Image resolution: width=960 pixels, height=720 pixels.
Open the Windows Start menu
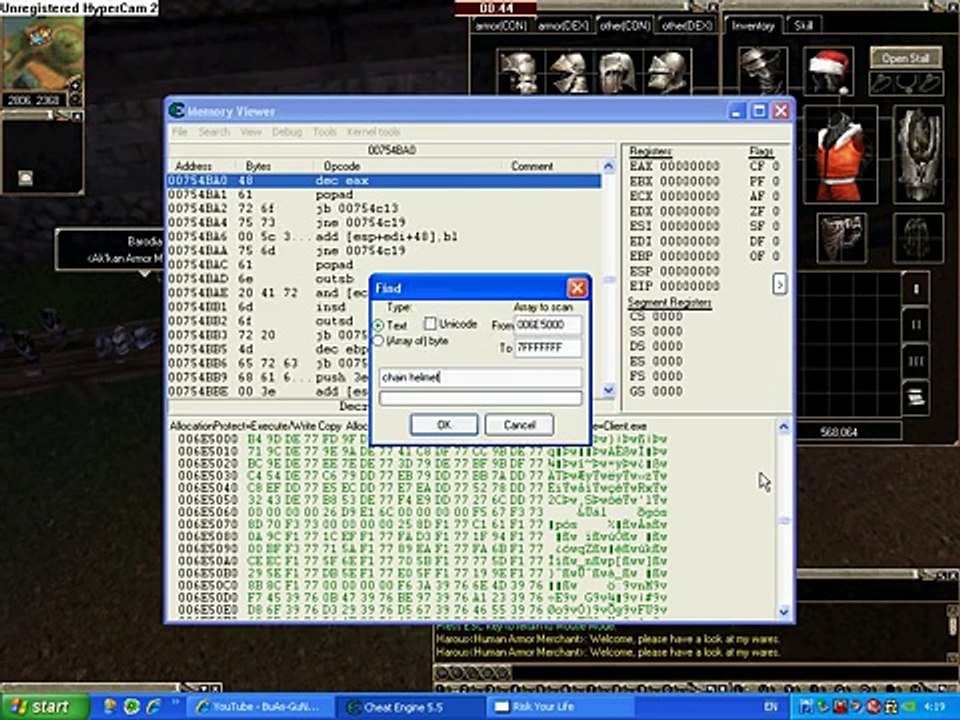tap(43, 707)
